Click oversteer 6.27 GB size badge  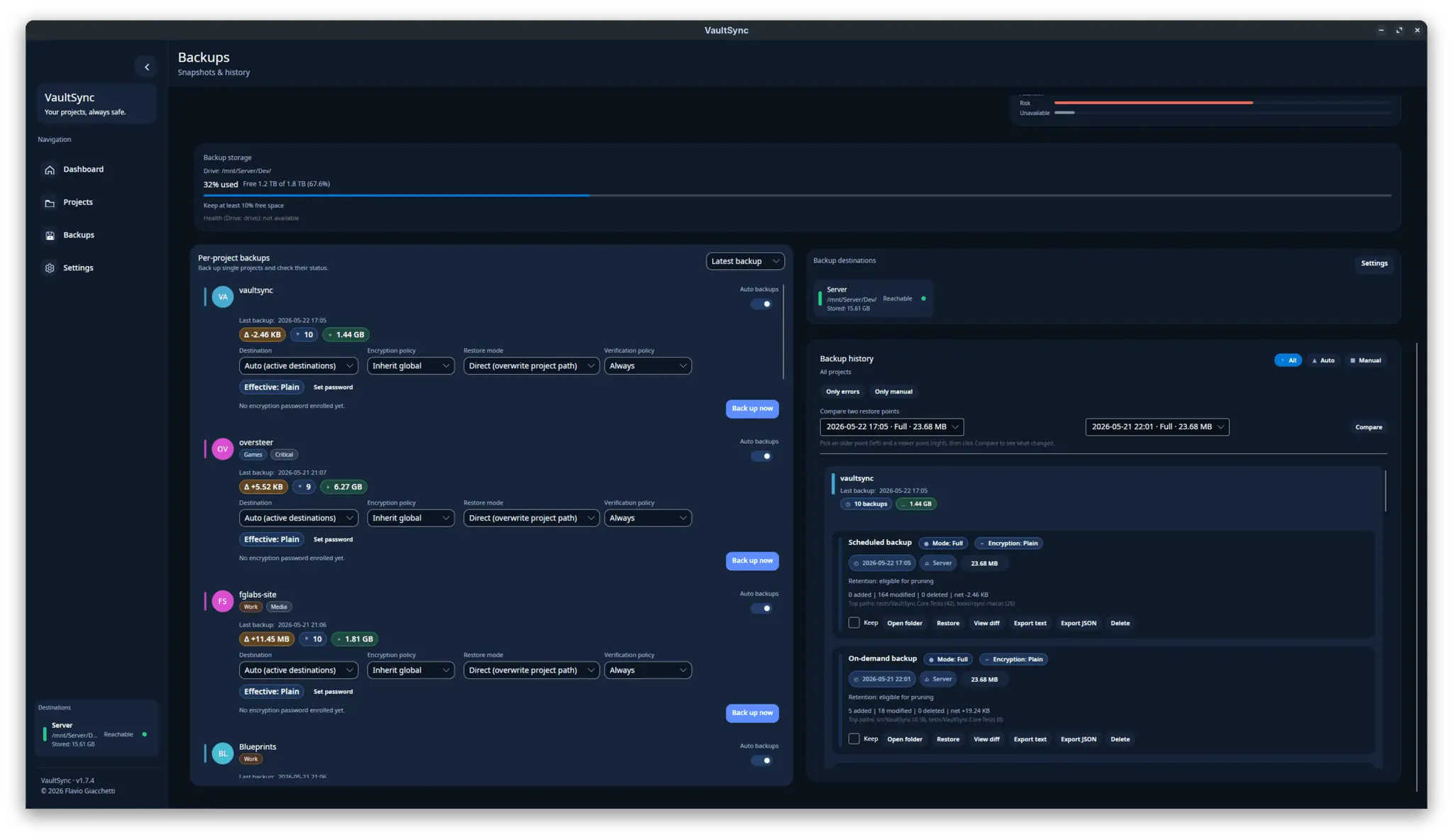(x=343, y=487)
